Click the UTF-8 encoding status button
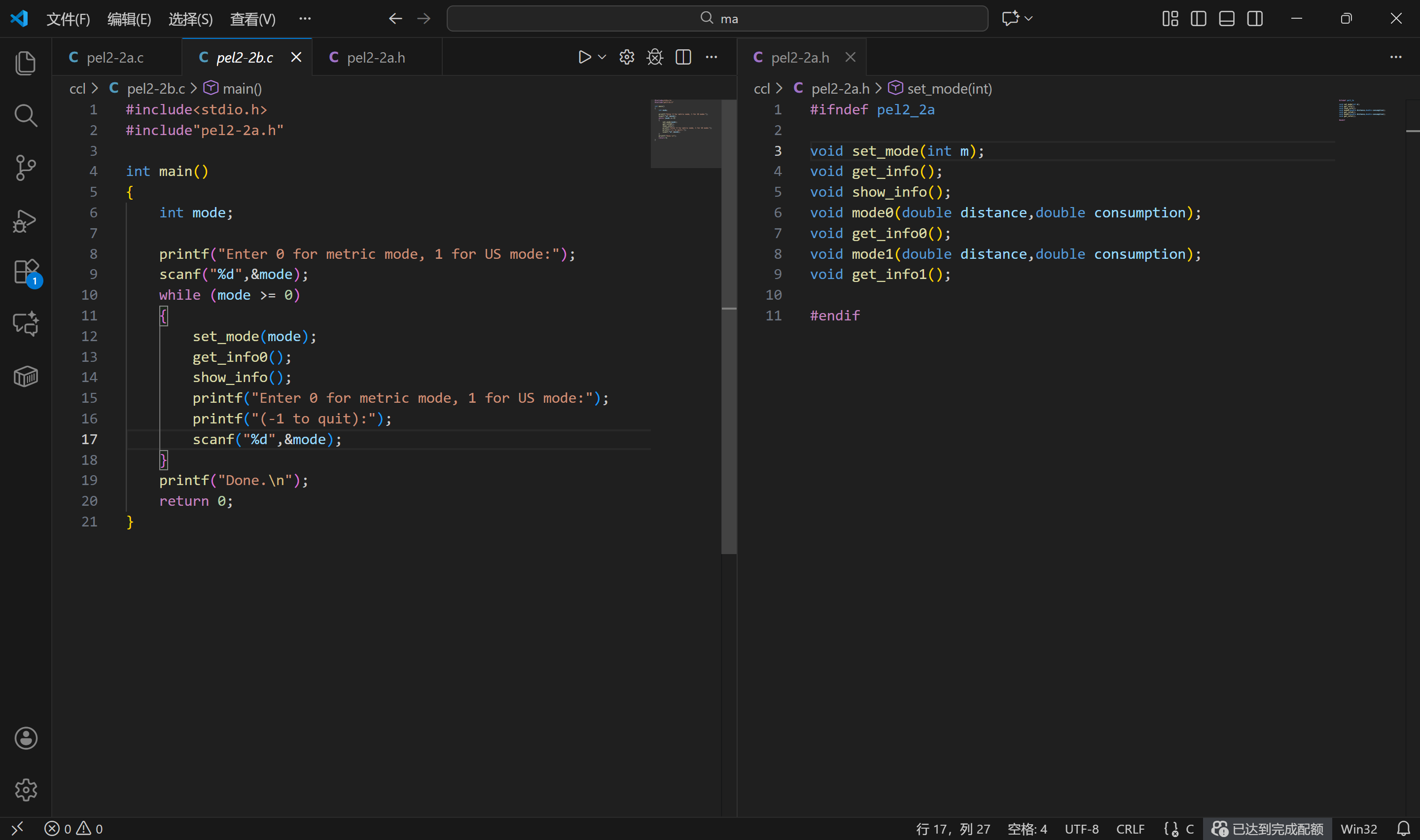Image resolution: width=1420 pixels, height=840 pixels. [1082, 829]
